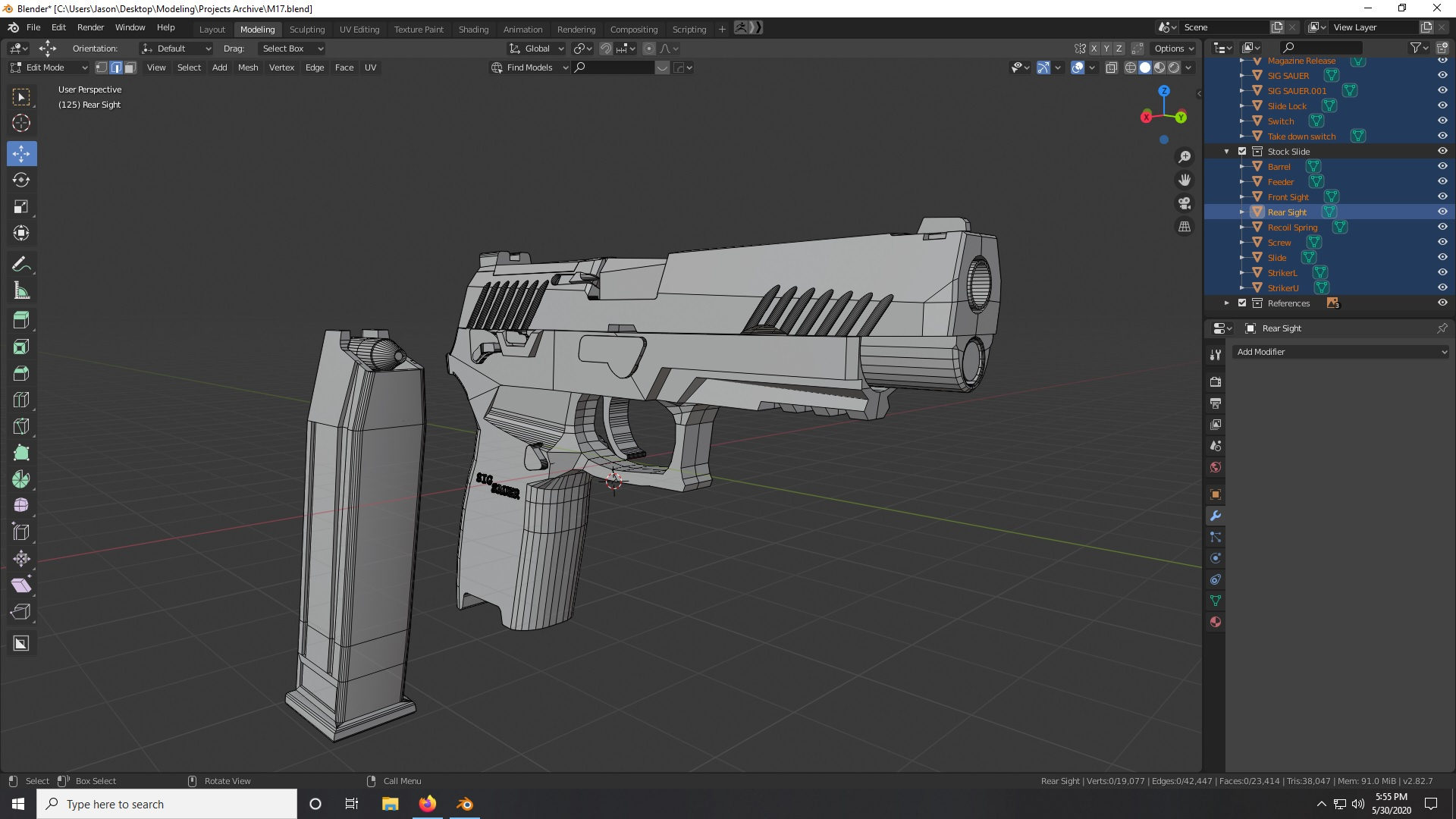Toggle X mirror axis
The image size is (1456, 819).
tap(1094, 49)
